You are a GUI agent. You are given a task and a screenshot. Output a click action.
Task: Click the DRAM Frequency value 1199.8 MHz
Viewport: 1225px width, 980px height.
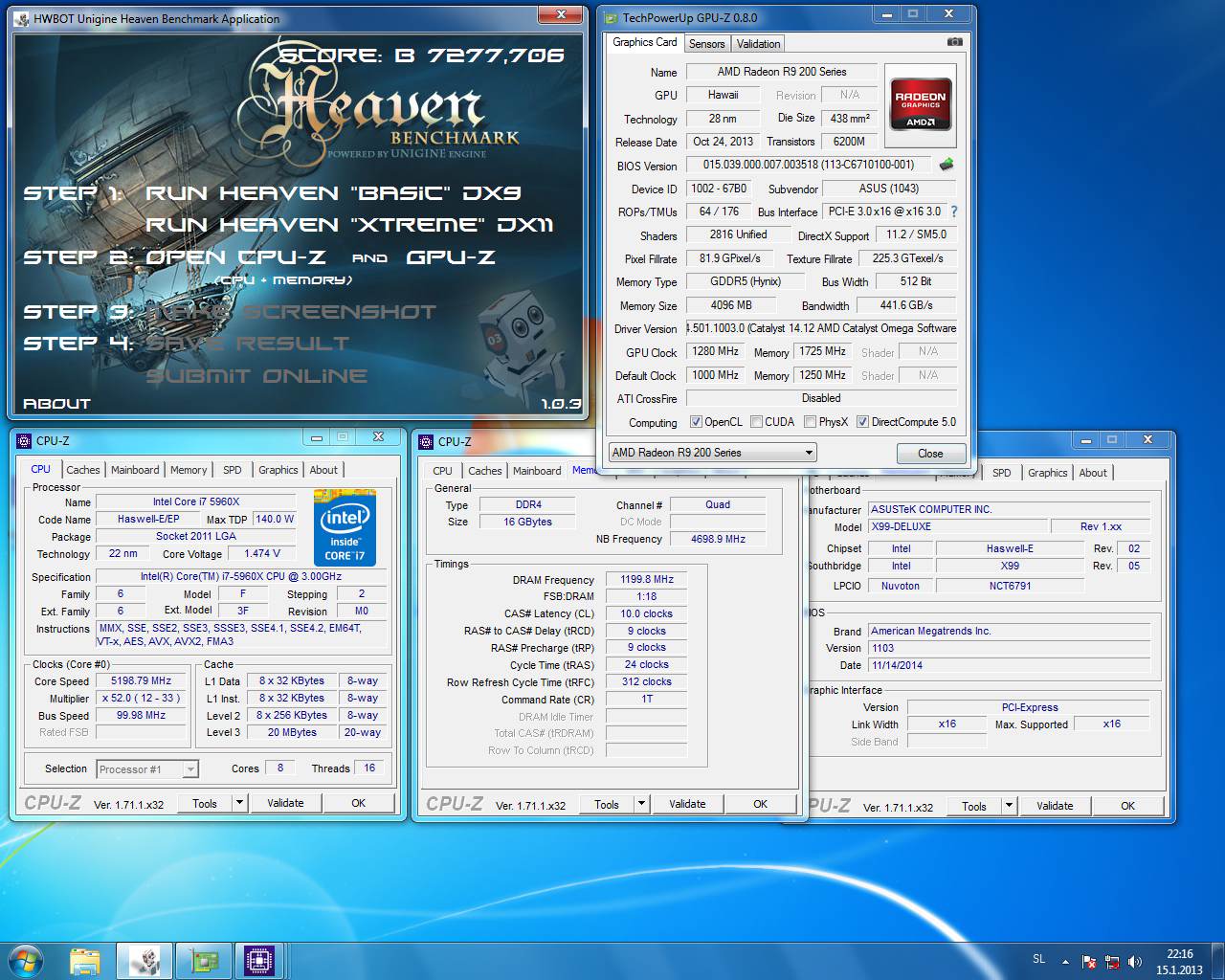pyautogui.click(x=646, y=579)
